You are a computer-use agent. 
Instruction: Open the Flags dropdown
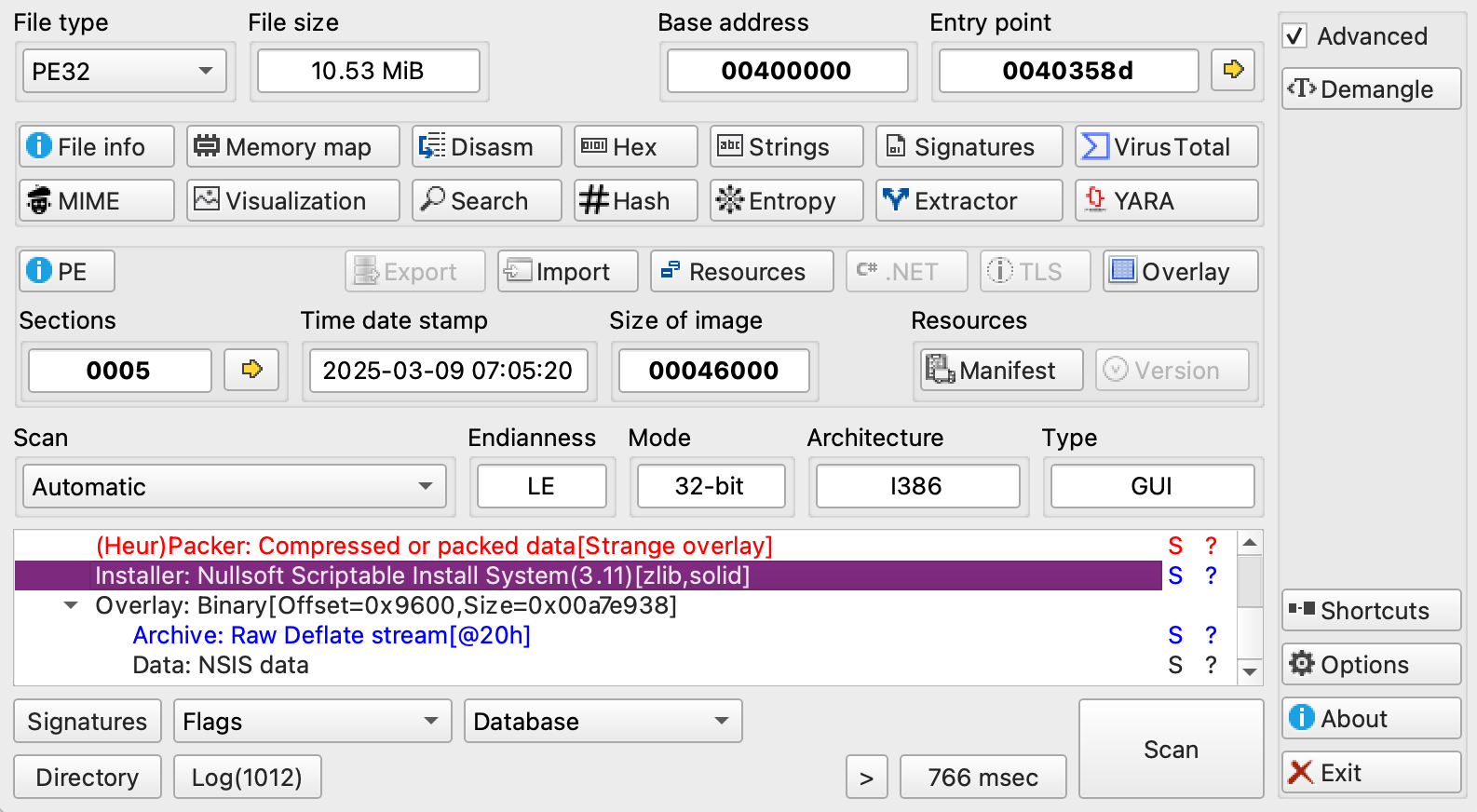(x=312, y=722)
